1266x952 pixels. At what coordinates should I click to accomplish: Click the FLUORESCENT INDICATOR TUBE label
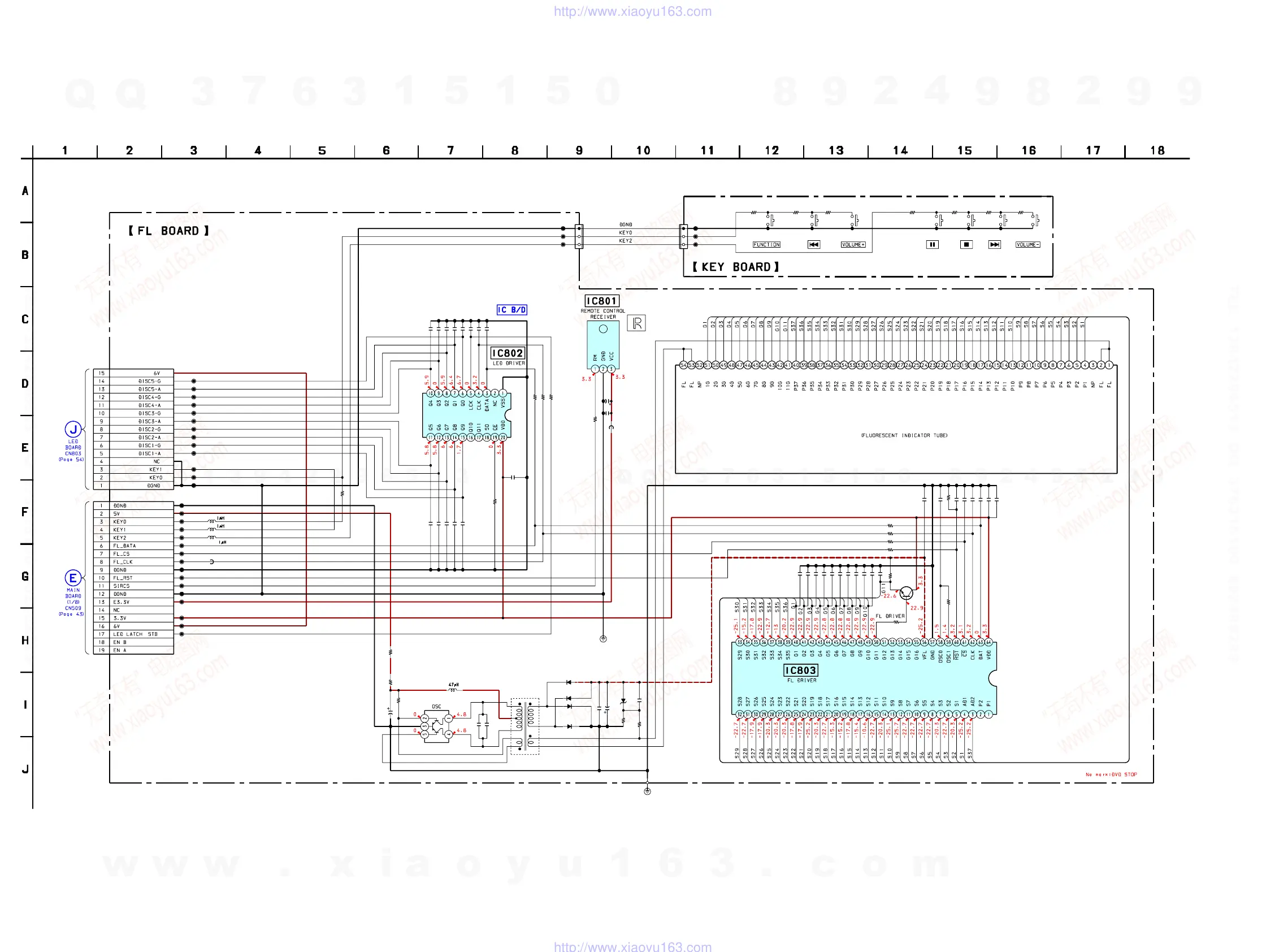click(x=904, y=436)
